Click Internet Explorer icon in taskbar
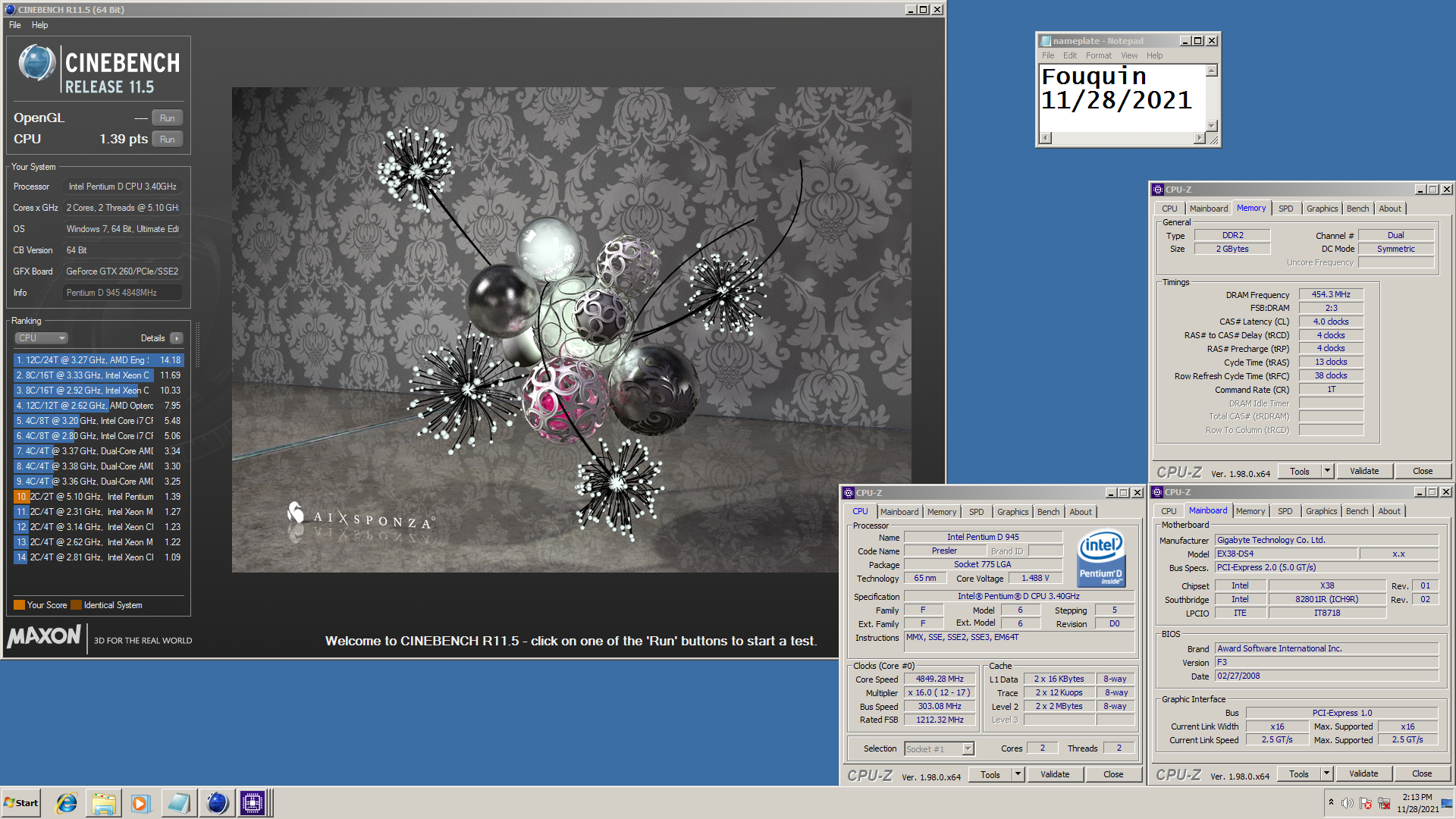Image resolution: width=1456 pixels, height=819 pixels. pos(67,802)
